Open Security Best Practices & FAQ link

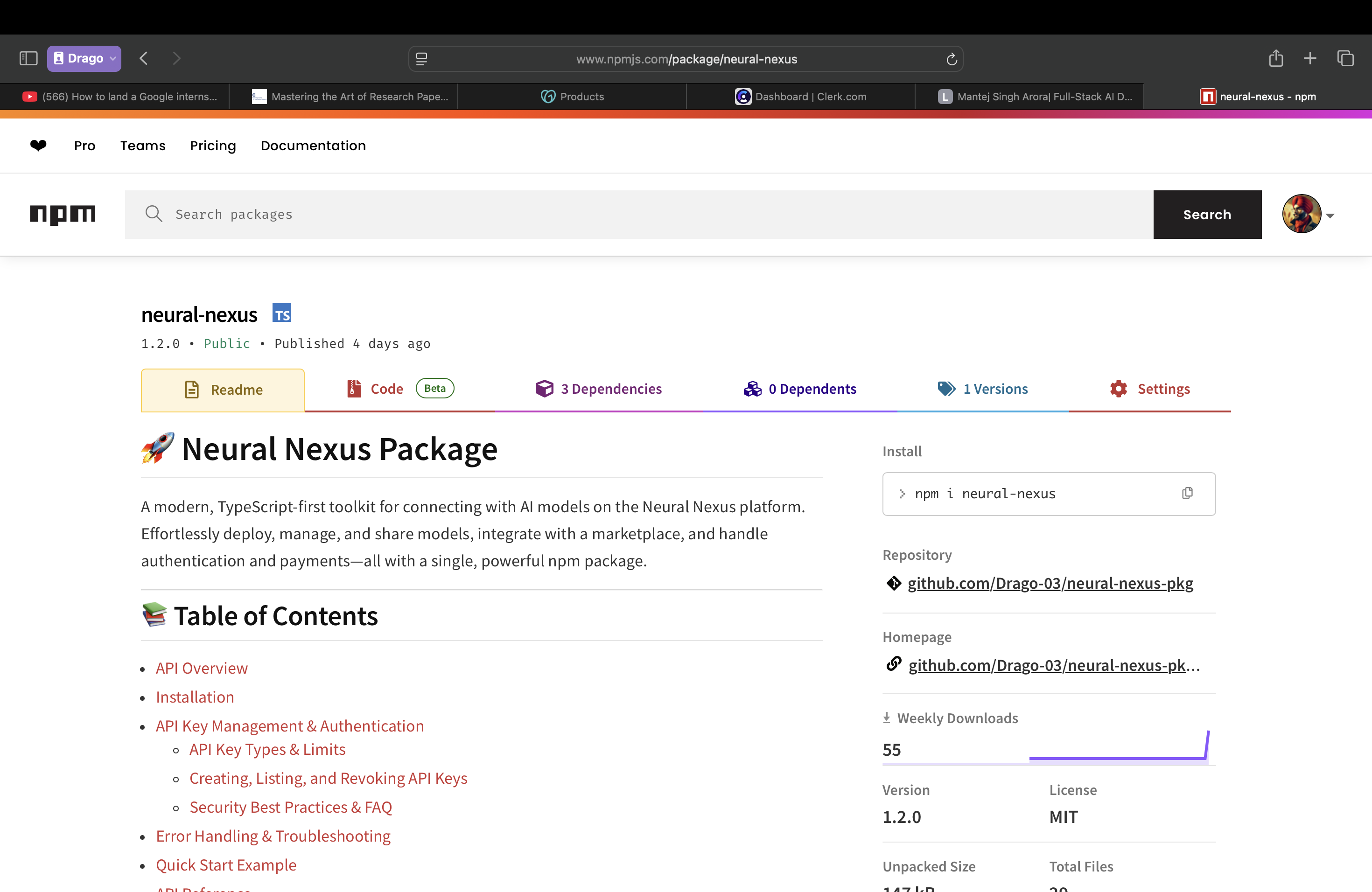pos(291,807)
